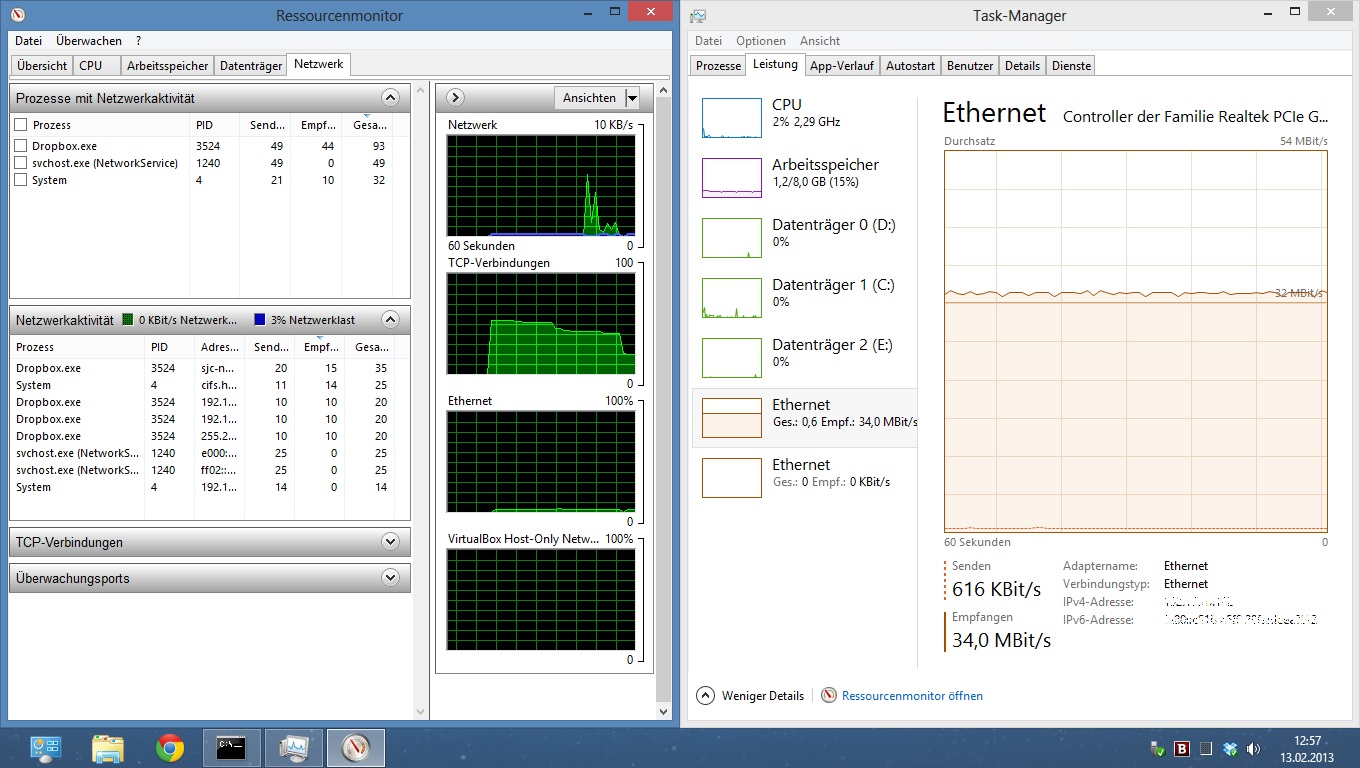Select Datenträger 1 (C:) performance entry
Viewport: 1360px width, 768px height.
tap(804, 298)
